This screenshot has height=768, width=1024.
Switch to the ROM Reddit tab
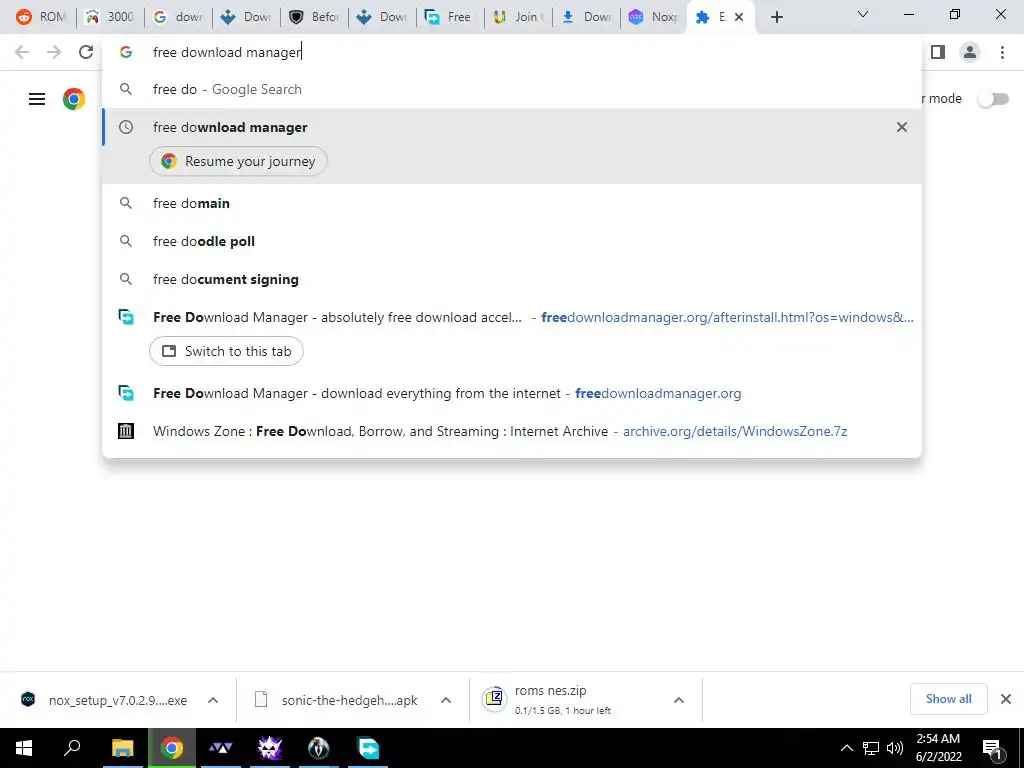point(42,17)
